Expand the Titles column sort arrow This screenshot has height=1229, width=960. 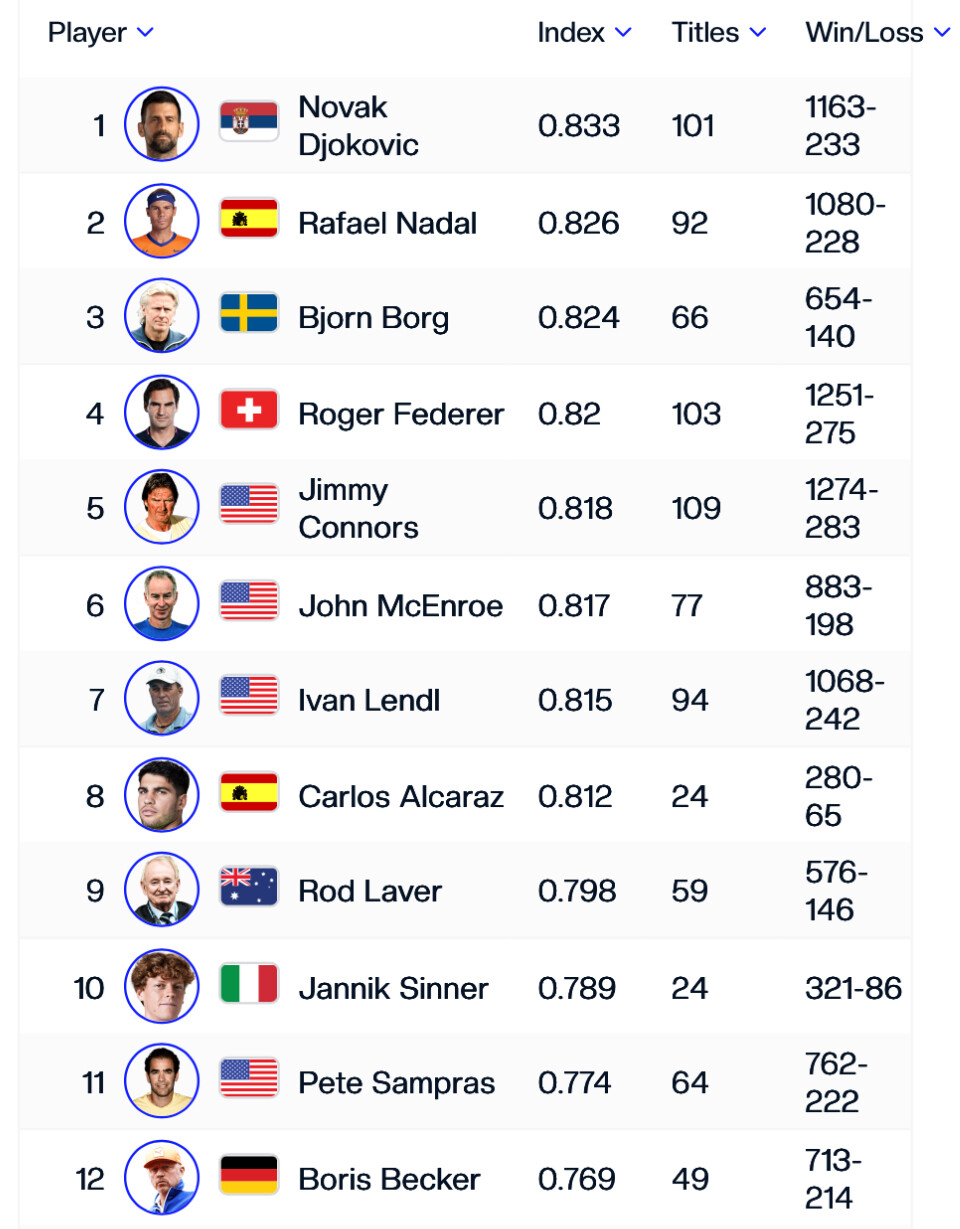pos(757,33)
